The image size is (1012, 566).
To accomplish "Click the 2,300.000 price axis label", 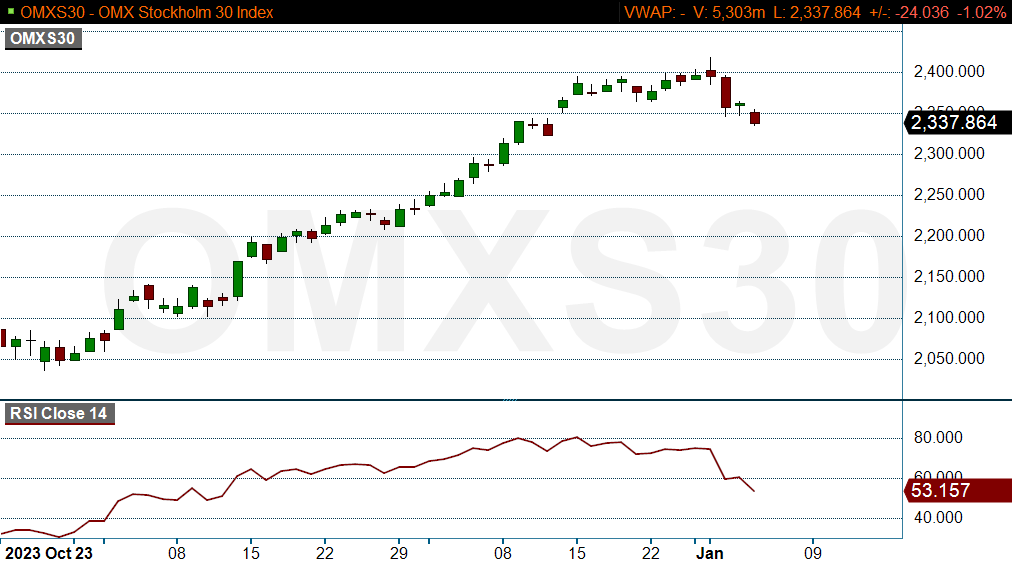I will click(949, 154).
